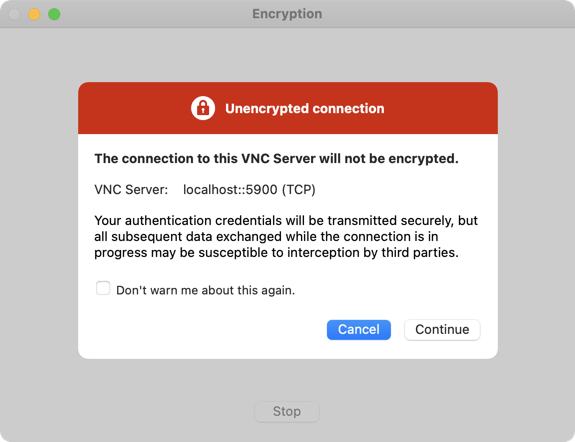Click the line starting "Your authentication credentials"
The height and width of the screenshot is (442, 575).
286,220
